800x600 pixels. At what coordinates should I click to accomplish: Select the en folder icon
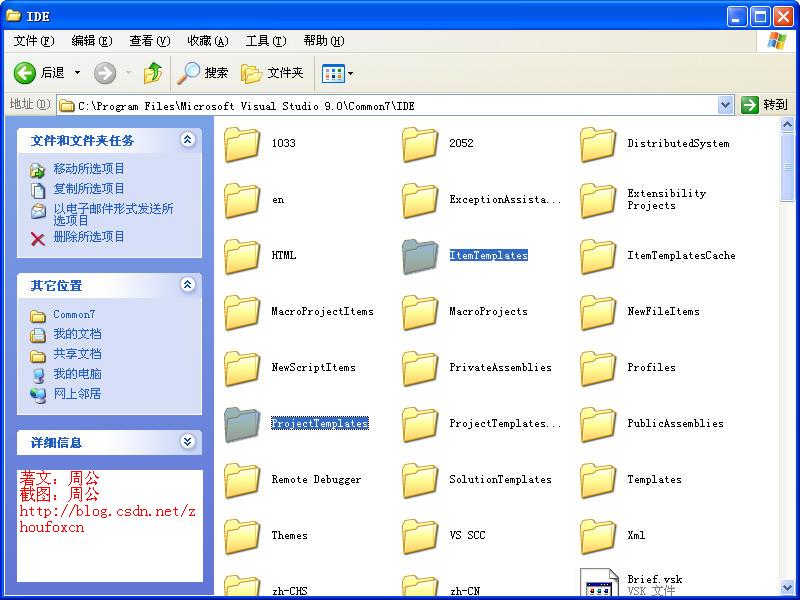tap(242, 201)
